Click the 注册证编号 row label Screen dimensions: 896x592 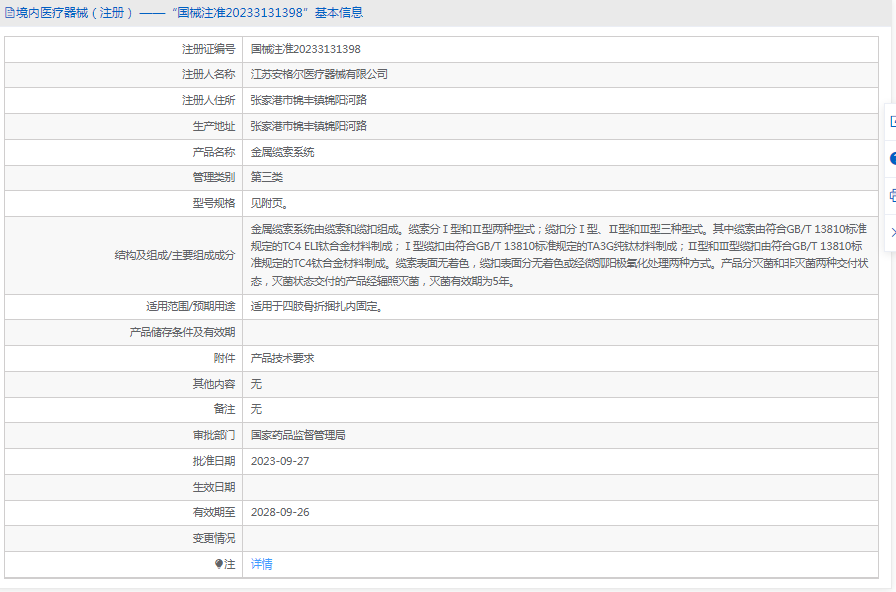coord(209,49)
